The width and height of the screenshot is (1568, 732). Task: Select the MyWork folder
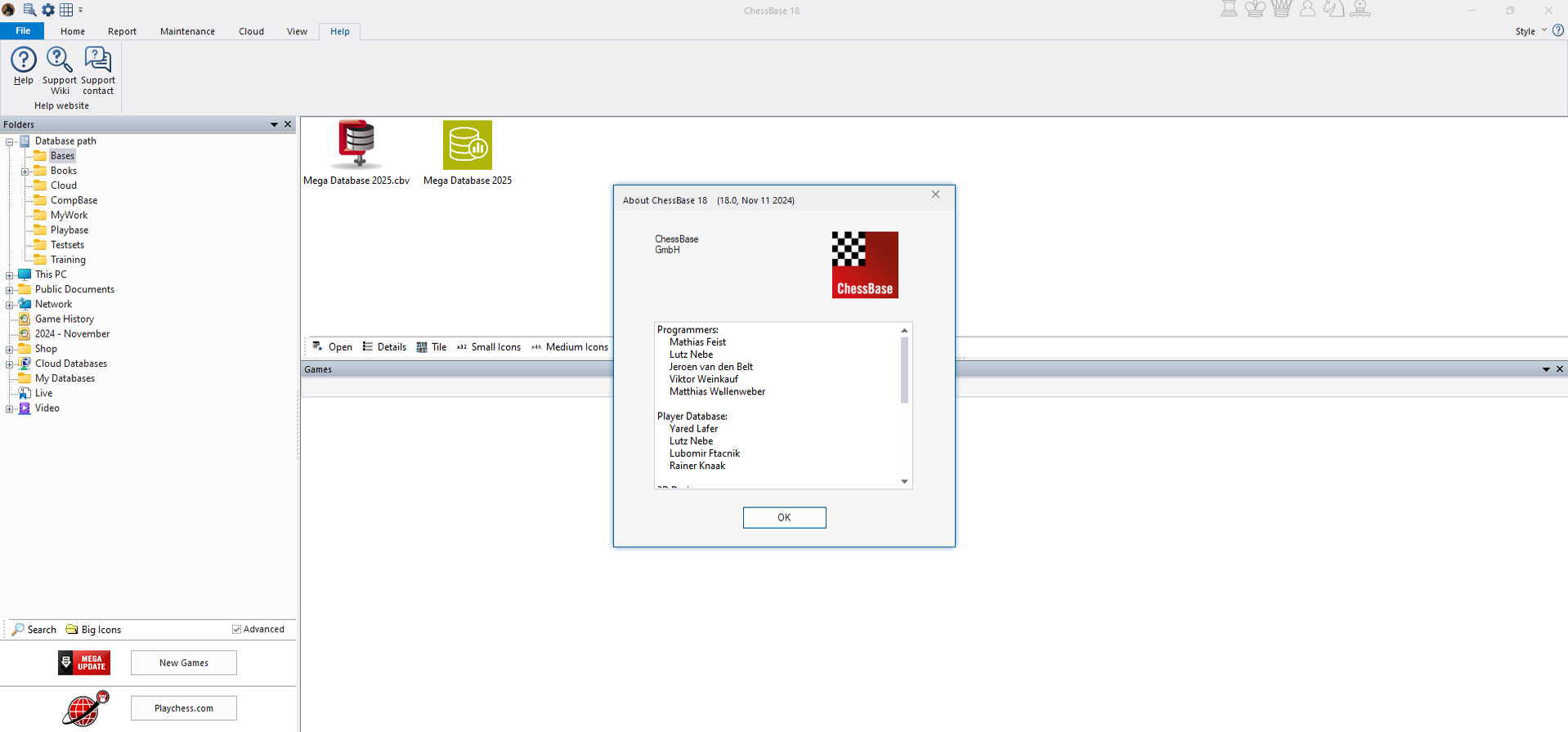click(69, 216)
